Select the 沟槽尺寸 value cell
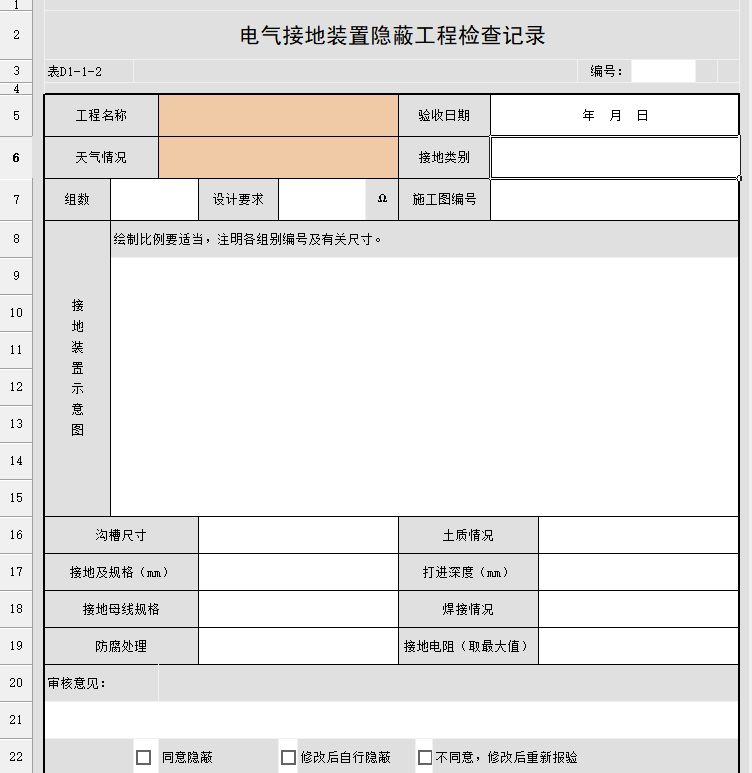This screenshot has height=773, width=752. coord(298,535)
